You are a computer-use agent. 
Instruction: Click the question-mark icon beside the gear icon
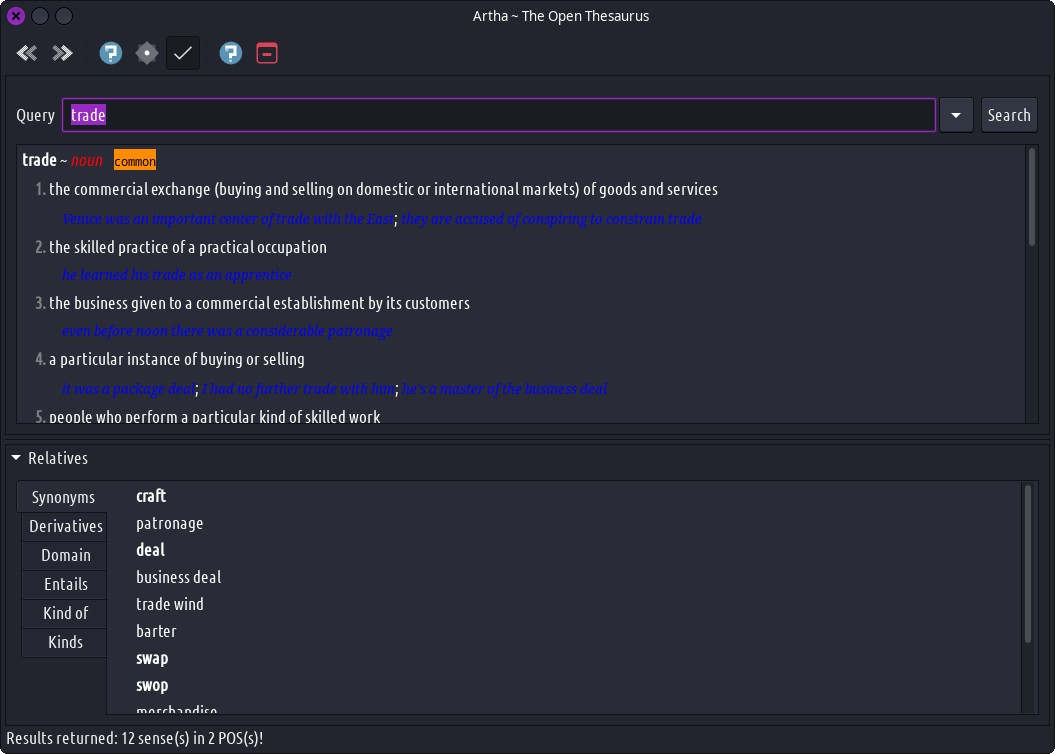111,53
